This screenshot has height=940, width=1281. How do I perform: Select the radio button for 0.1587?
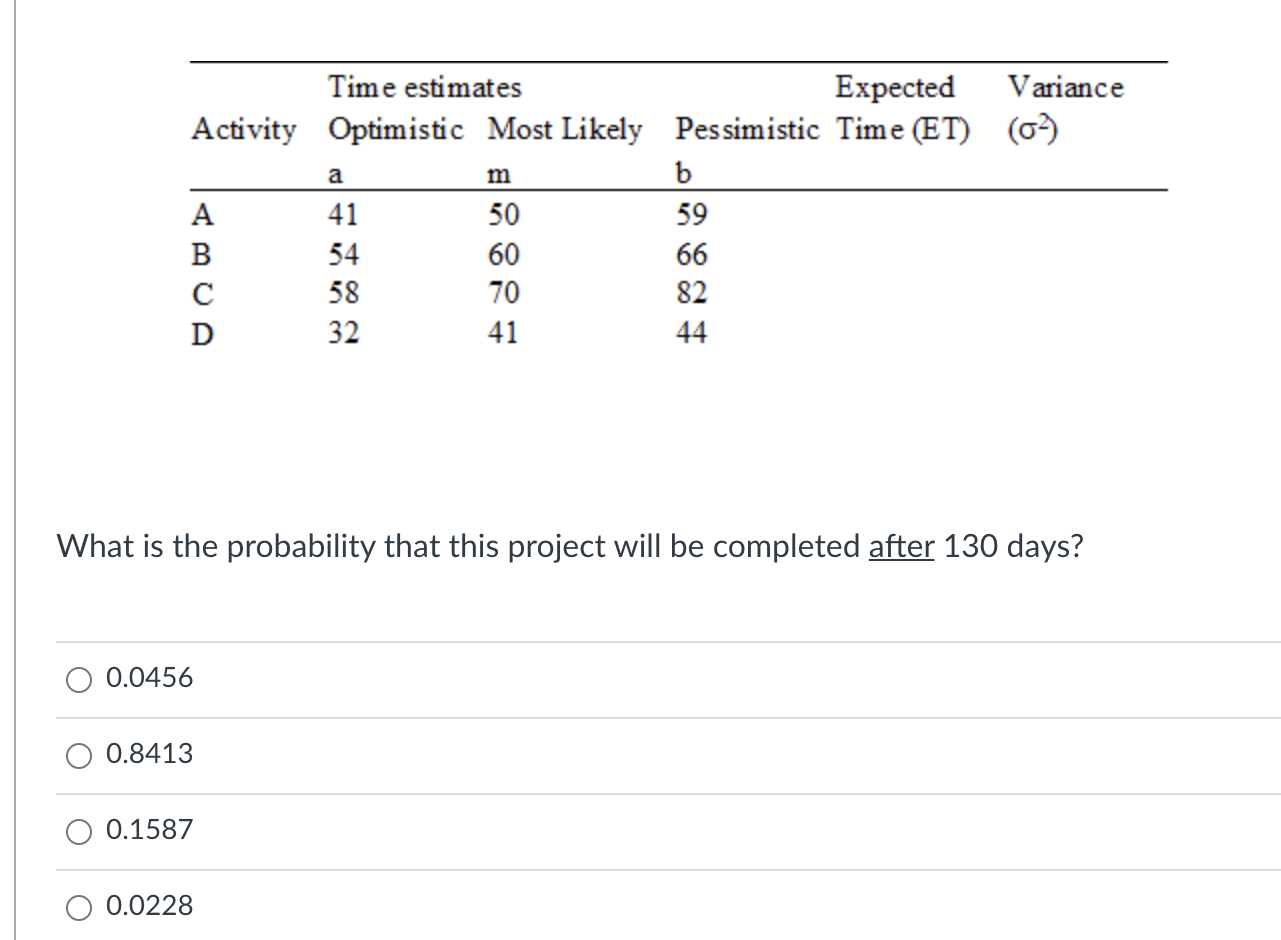tap(78, 831)
